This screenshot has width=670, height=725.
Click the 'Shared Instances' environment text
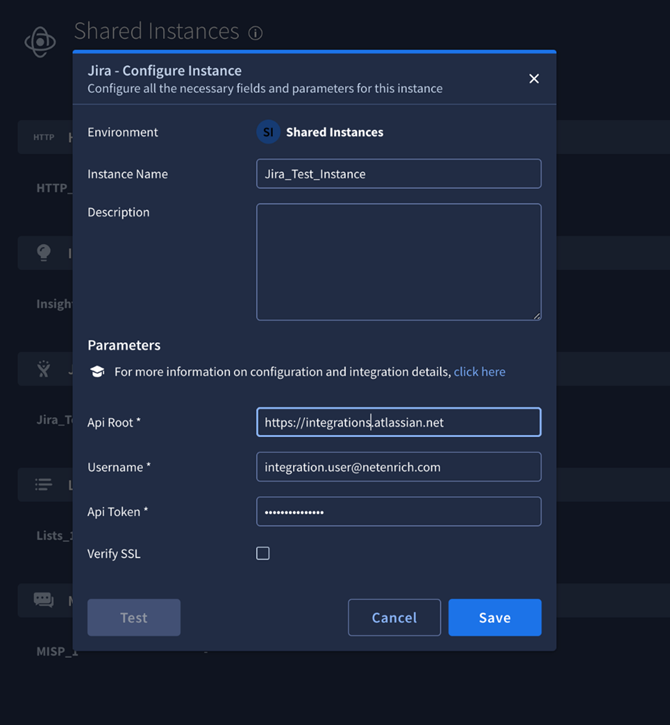[x=335, y=132]
